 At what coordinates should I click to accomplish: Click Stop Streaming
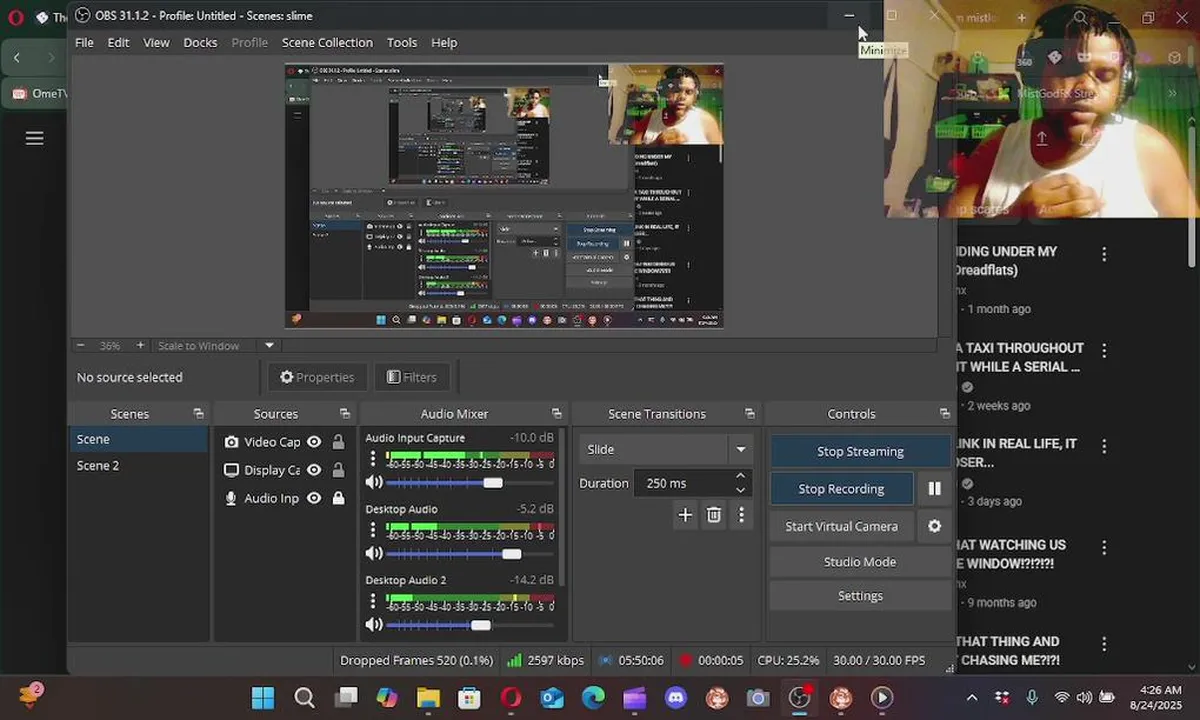click(860, 451)
